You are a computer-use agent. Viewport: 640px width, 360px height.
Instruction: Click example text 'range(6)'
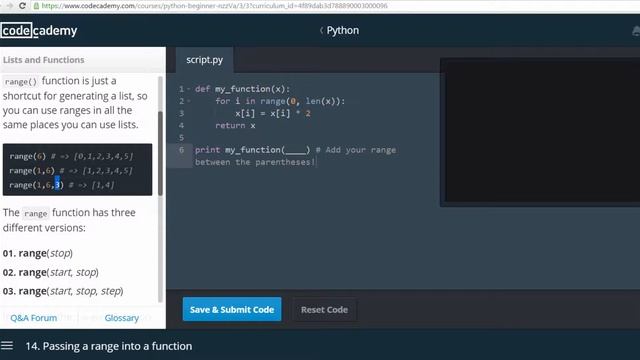27,156
